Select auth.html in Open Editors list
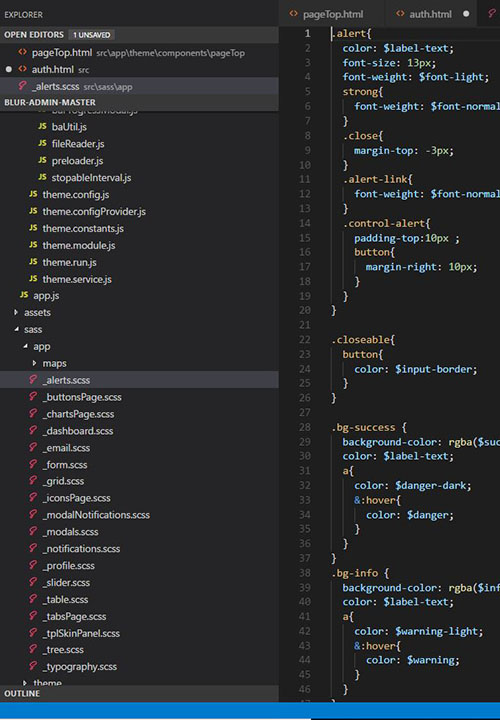The width and height of the screenshot is (500, 720). 138,70
